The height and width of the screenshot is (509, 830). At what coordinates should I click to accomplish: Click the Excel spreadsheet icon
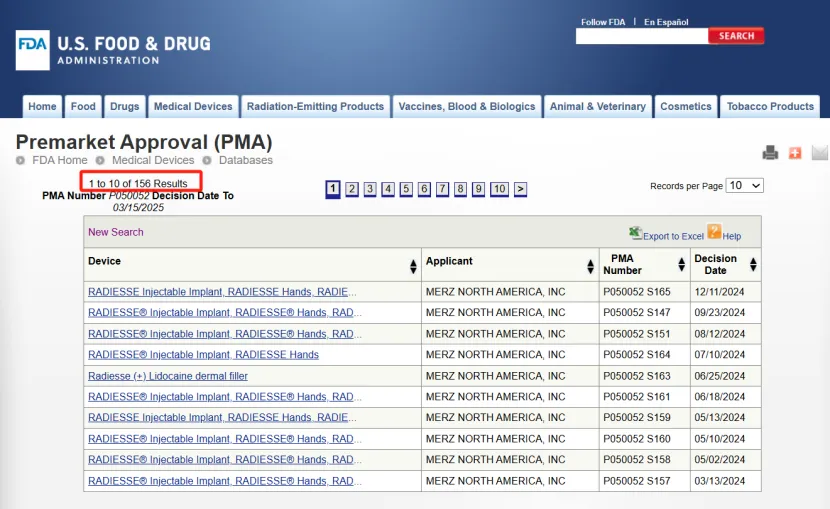point(635,233)
